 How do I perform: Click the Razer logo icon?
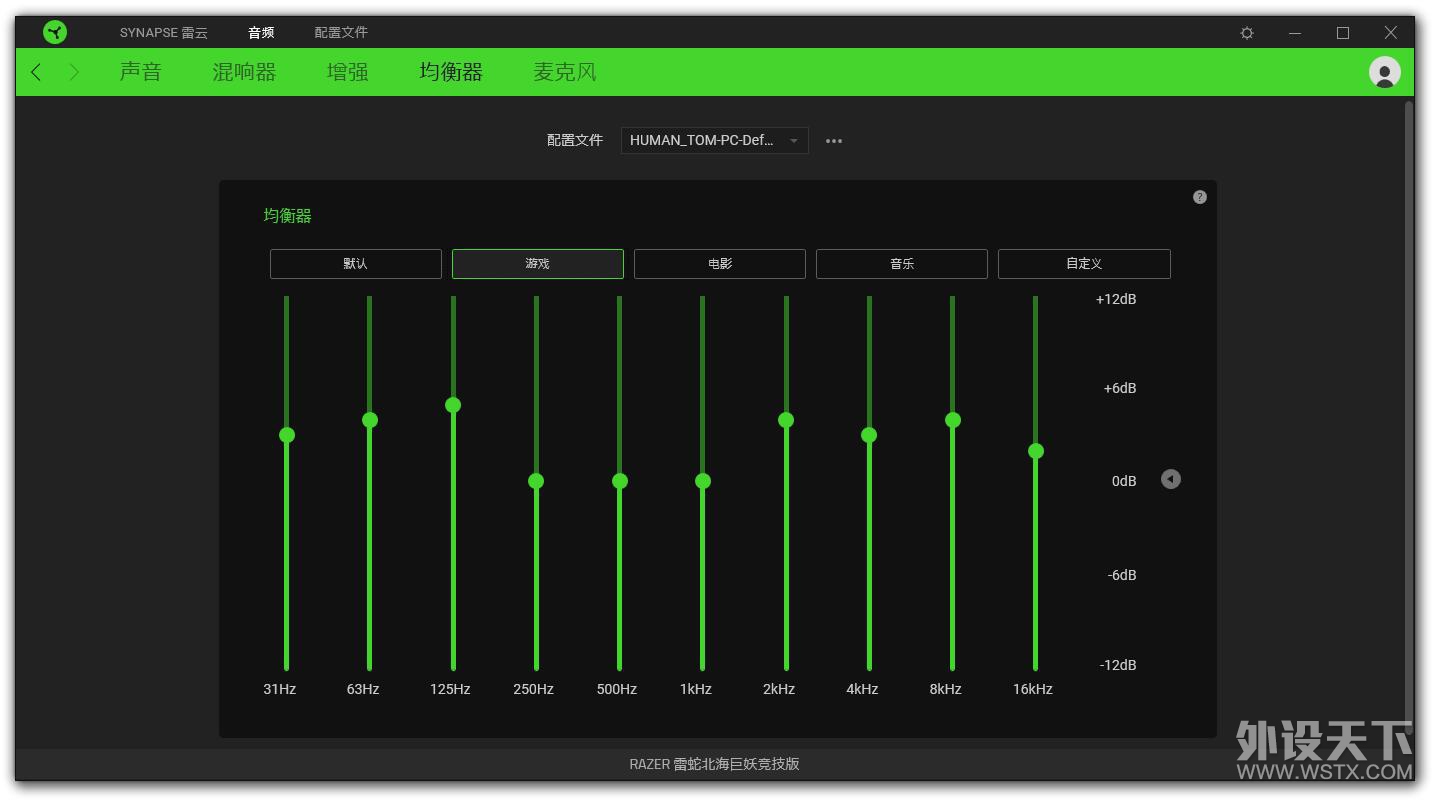click(55, 33)
